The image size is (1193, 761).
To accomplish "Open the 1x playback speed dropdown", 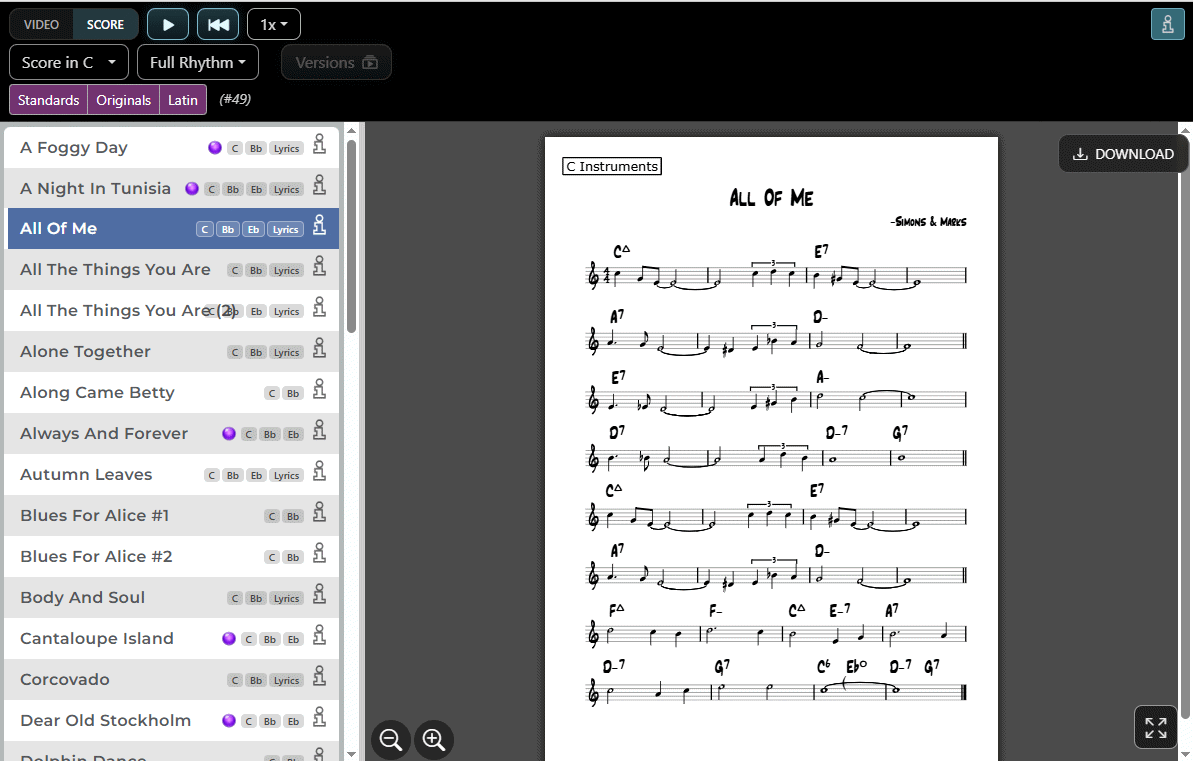I will [274, 24].
